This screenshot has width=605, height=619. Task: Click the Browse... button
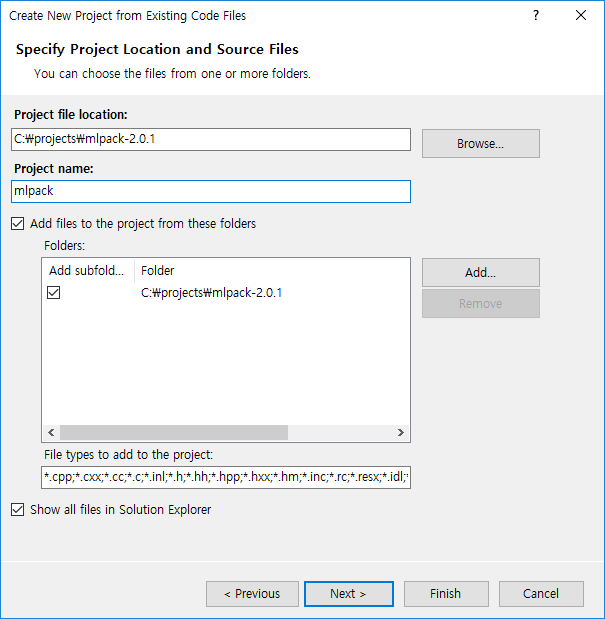[480, 144]
